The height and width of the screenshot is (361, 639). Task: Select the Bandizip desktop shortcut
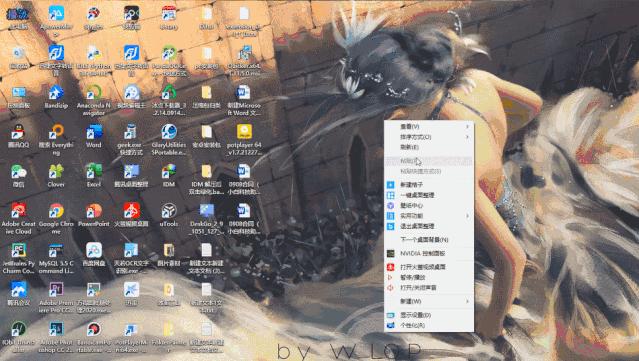[x=56, y=97]
